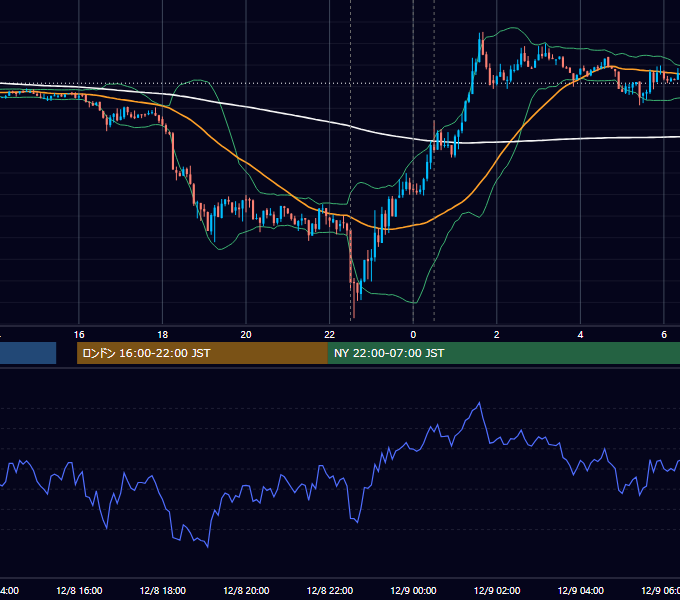
Task: Click hour label 6 under price chart
Action: [664, 335]
